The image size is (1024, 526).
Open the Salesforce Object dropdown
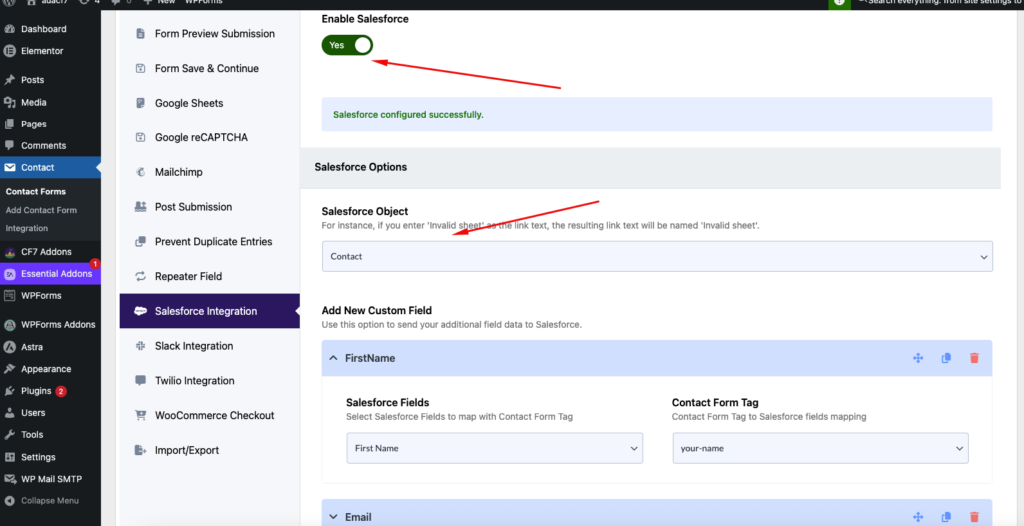pos(656,257)
